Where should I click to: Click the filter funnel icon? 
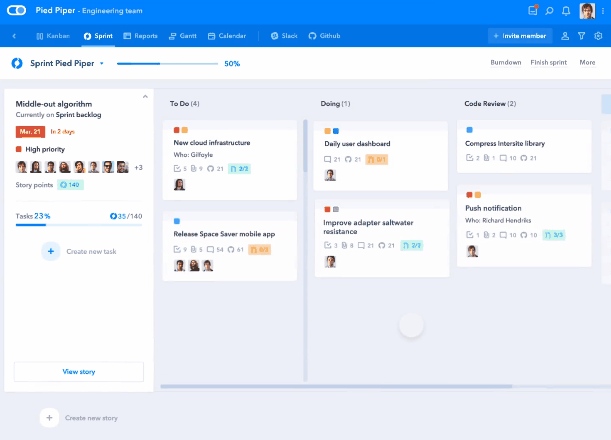pyautogui.click(x=581, y=36)
